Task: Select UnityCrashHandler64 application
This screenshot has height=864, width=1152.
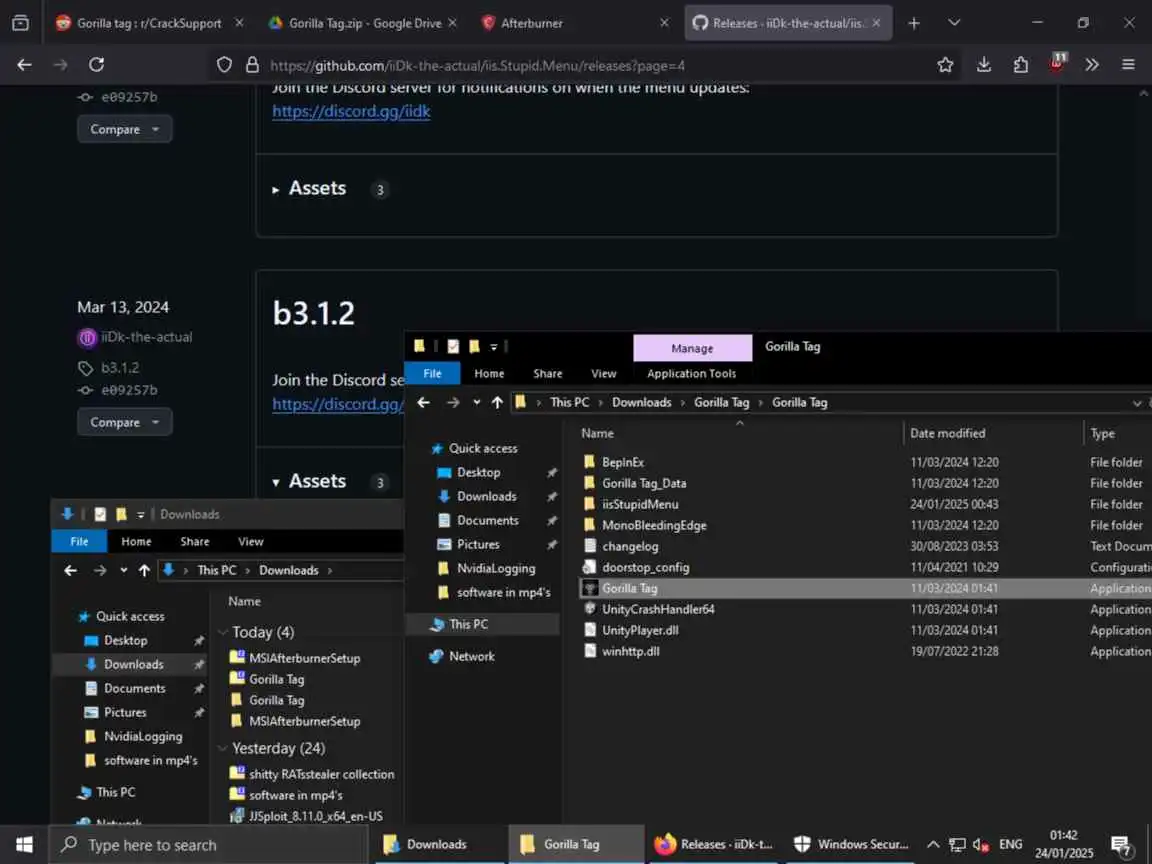Action: [658, 609]
